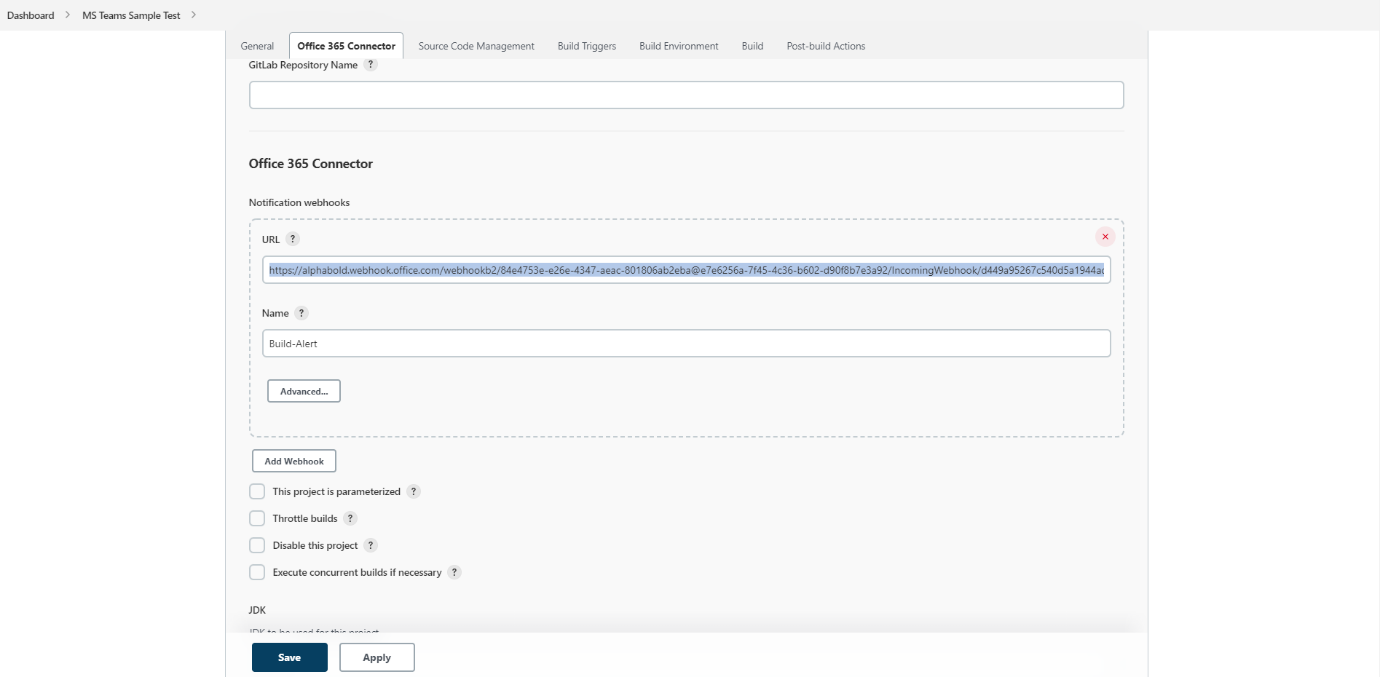Enable 'This project is parameterized'
1380x677 pixels.
coord(258,491)
